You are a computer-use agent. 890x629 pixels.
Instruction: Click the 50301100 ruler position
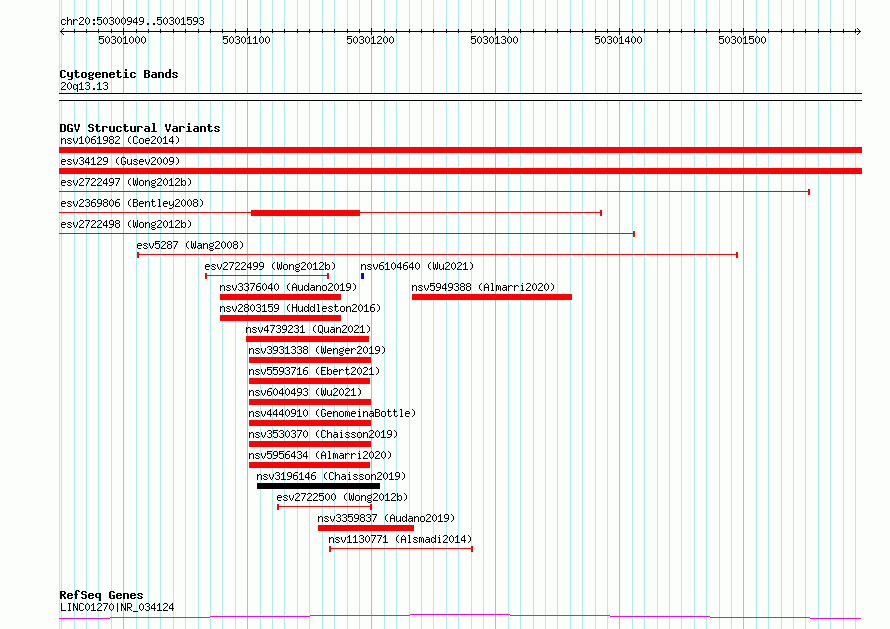point(246,40)
